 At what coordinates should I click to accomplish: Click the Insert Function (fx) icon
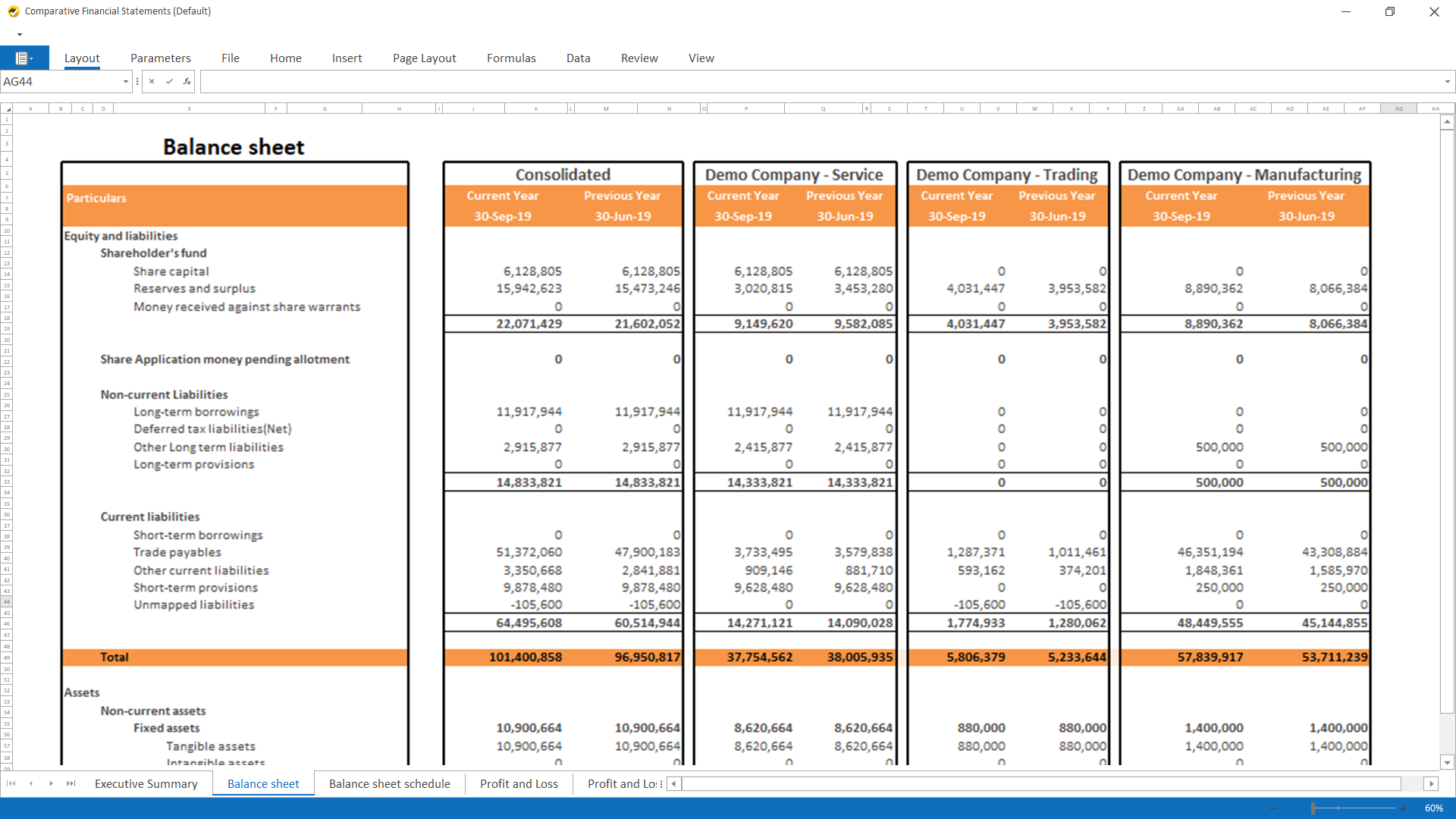[x=187, y=81]
